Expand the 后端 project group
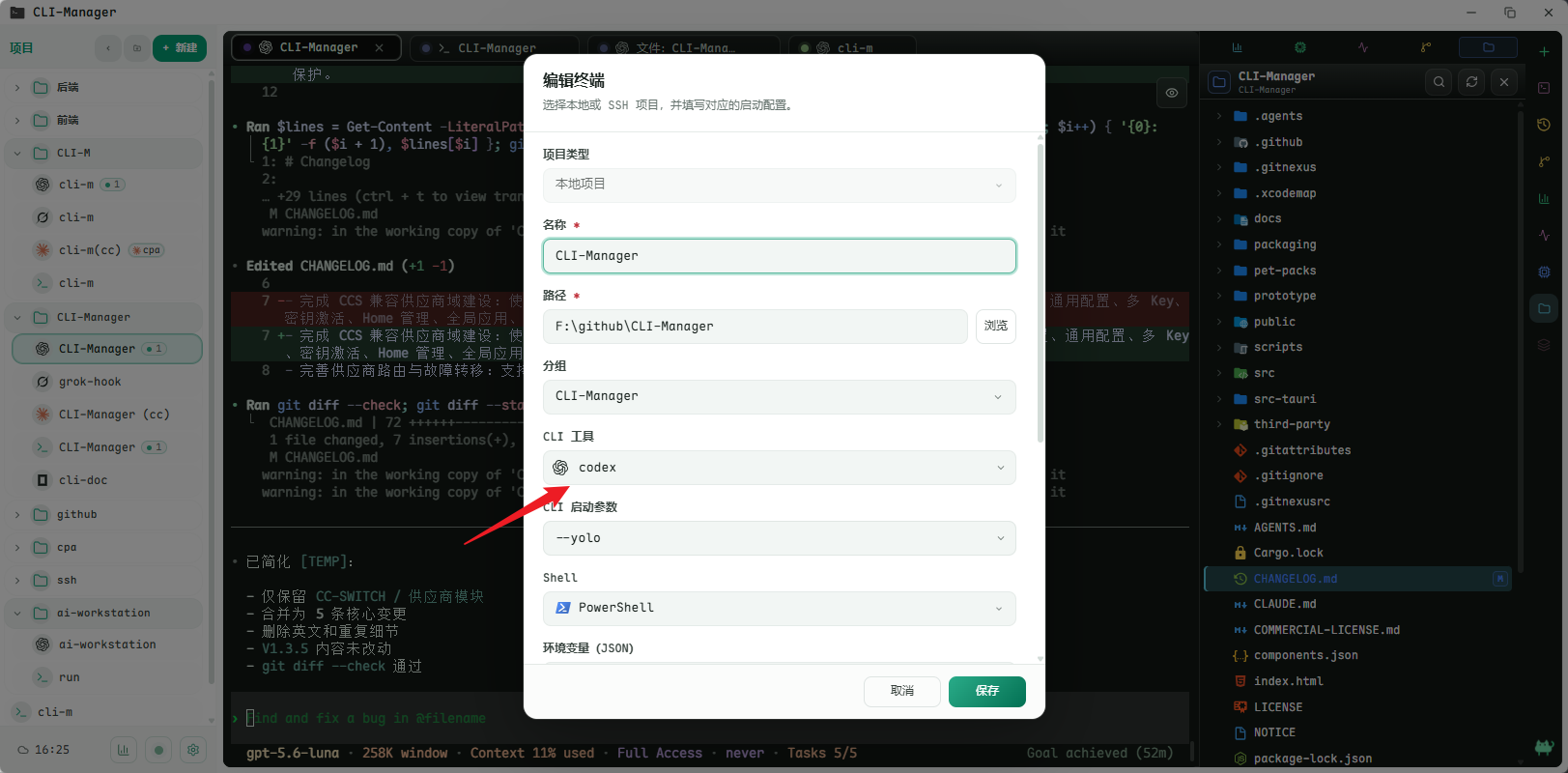 (17, 88)
